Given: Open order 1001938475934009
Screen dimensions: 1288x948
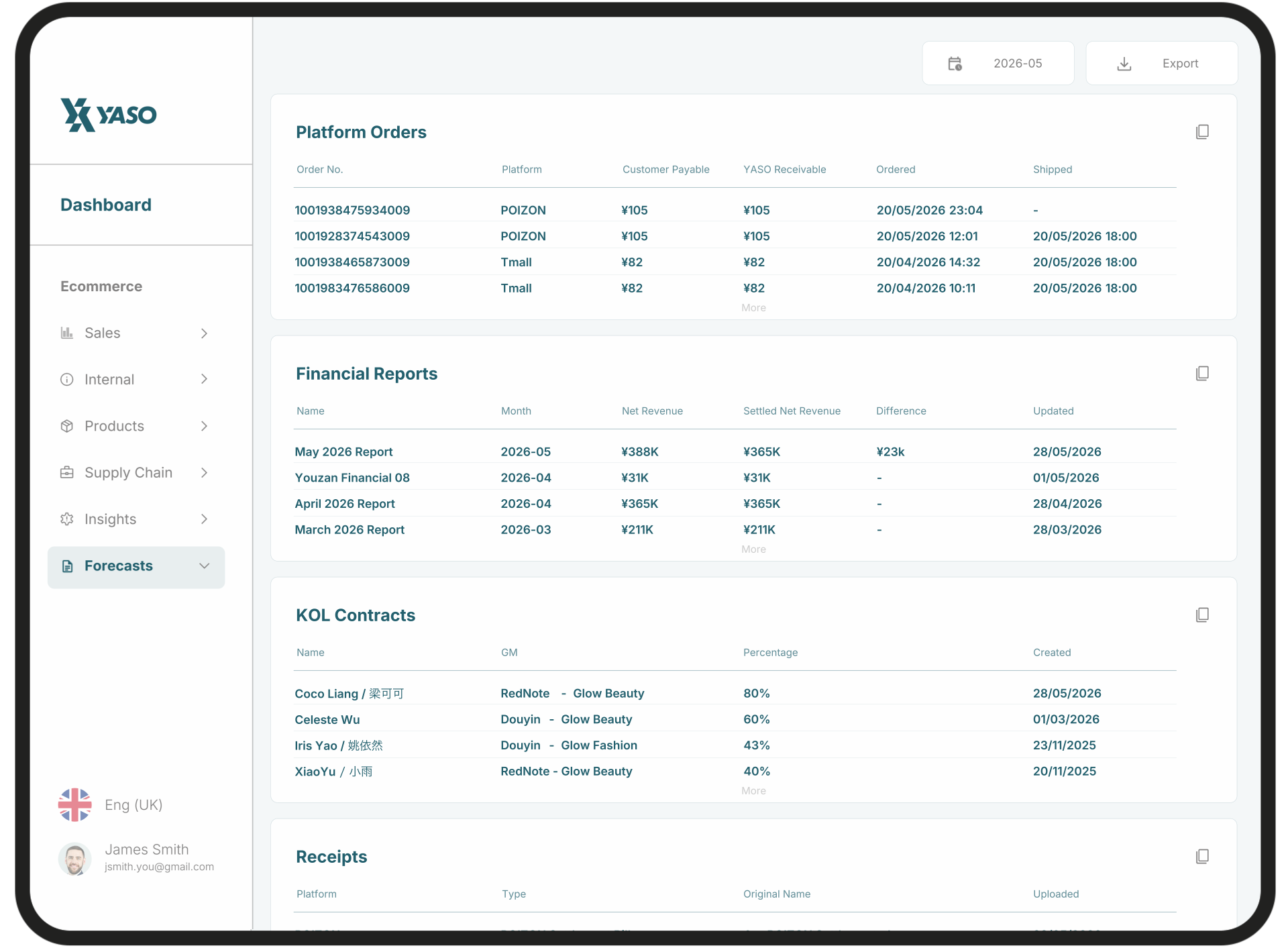Looking at the screenshot, I should tap(352, 211).
